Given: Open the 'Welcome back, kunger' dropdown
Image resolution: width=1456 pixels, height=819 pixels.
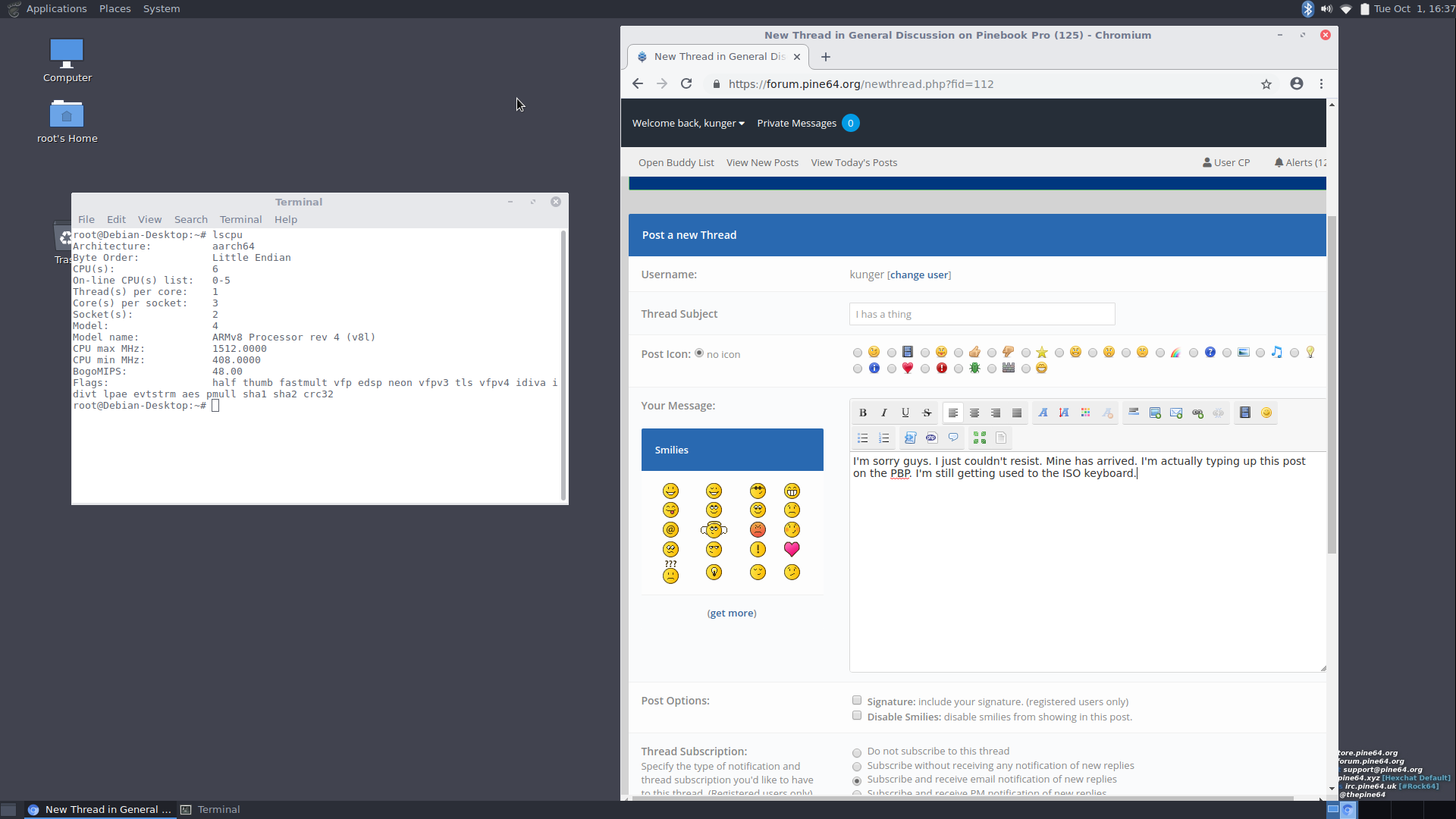Looking at the screenshot, I should coord(688,123).
